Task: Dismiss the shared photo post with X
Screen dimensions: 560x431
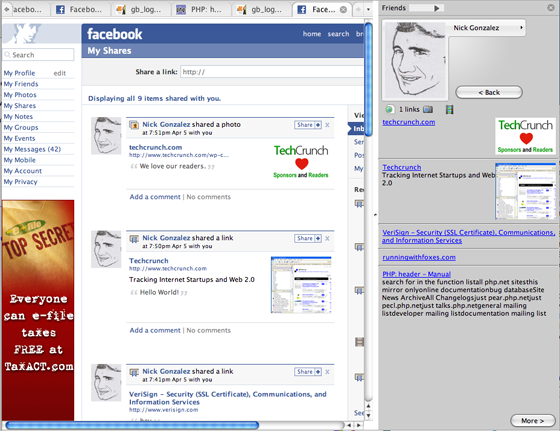Action: (327, 125)
